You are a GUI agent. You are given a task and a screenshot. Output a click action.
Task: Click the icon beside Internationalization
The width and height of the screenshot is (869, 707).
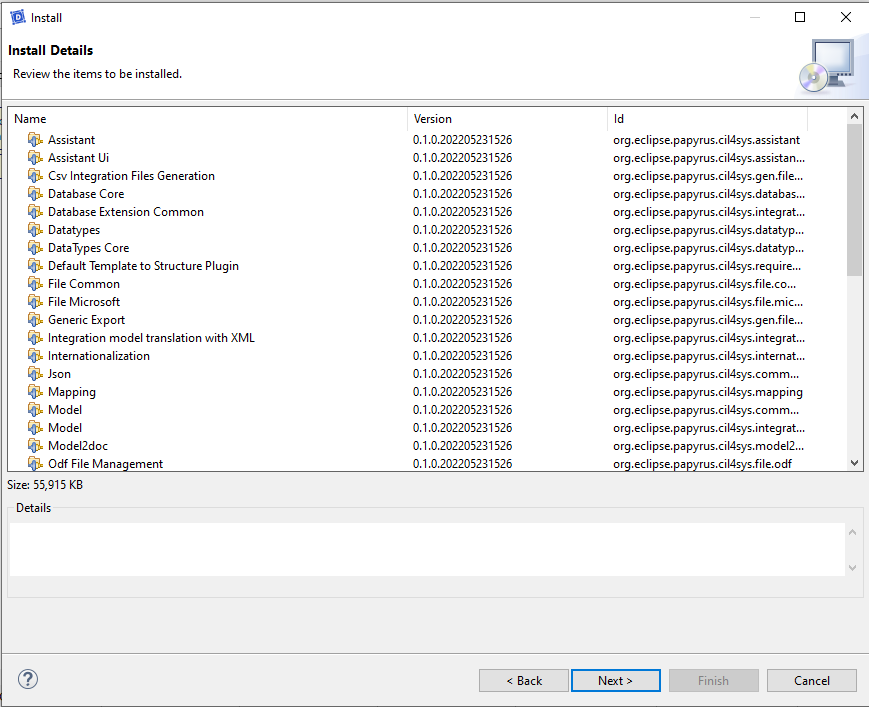[x=35, y=356]
